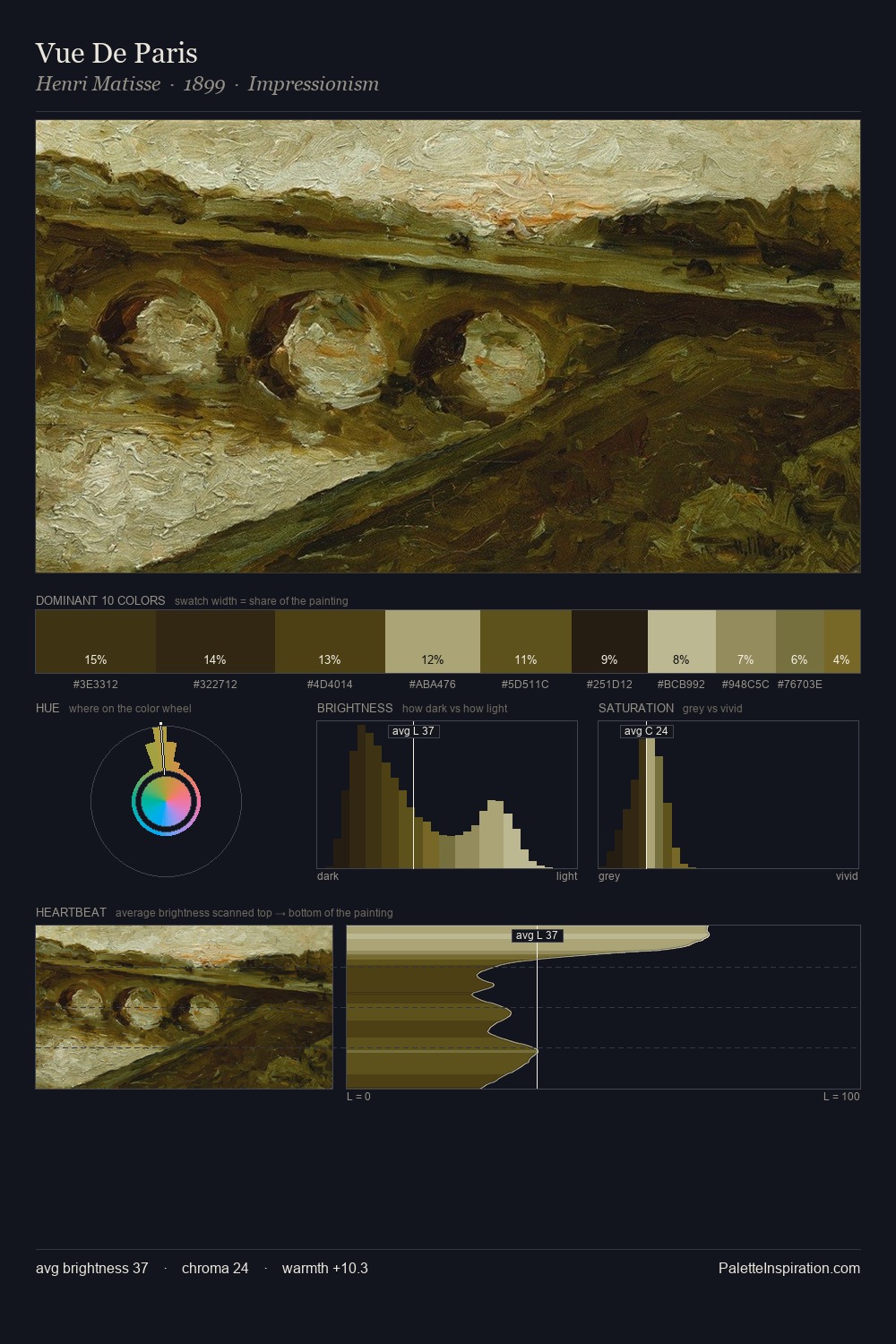Click the "Impressionism" style label
Image resolution: width=896 pixels, height=1344 pixels.
314,84
